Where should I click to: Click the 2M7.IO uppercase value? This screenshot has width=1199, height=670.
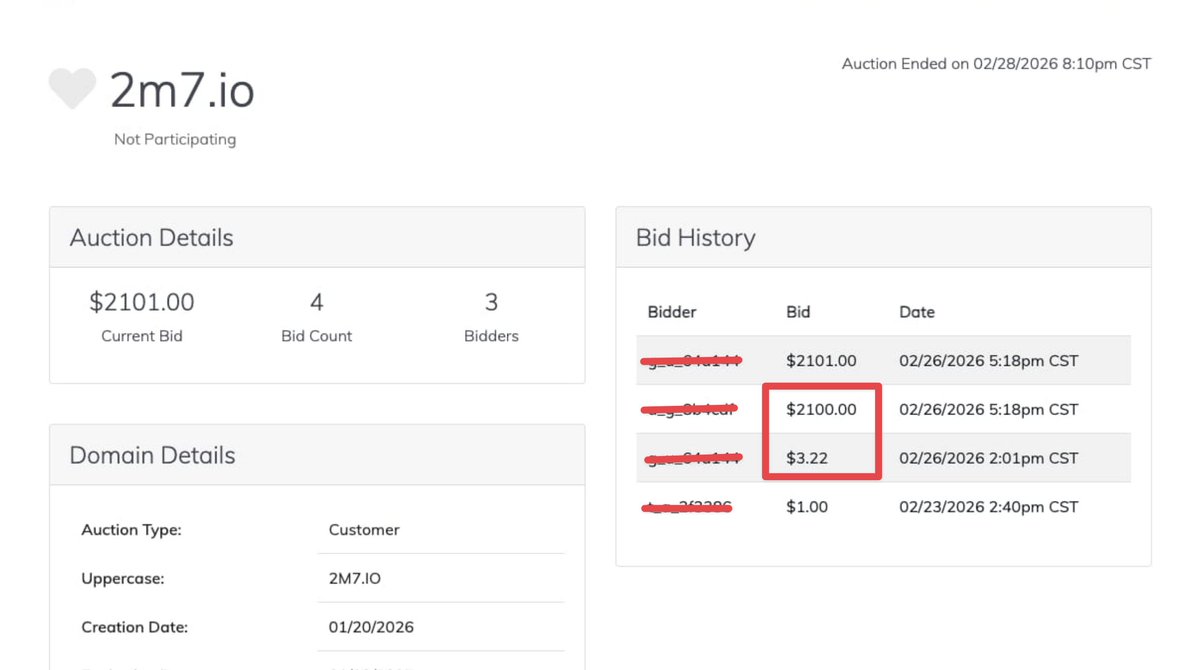355,578
